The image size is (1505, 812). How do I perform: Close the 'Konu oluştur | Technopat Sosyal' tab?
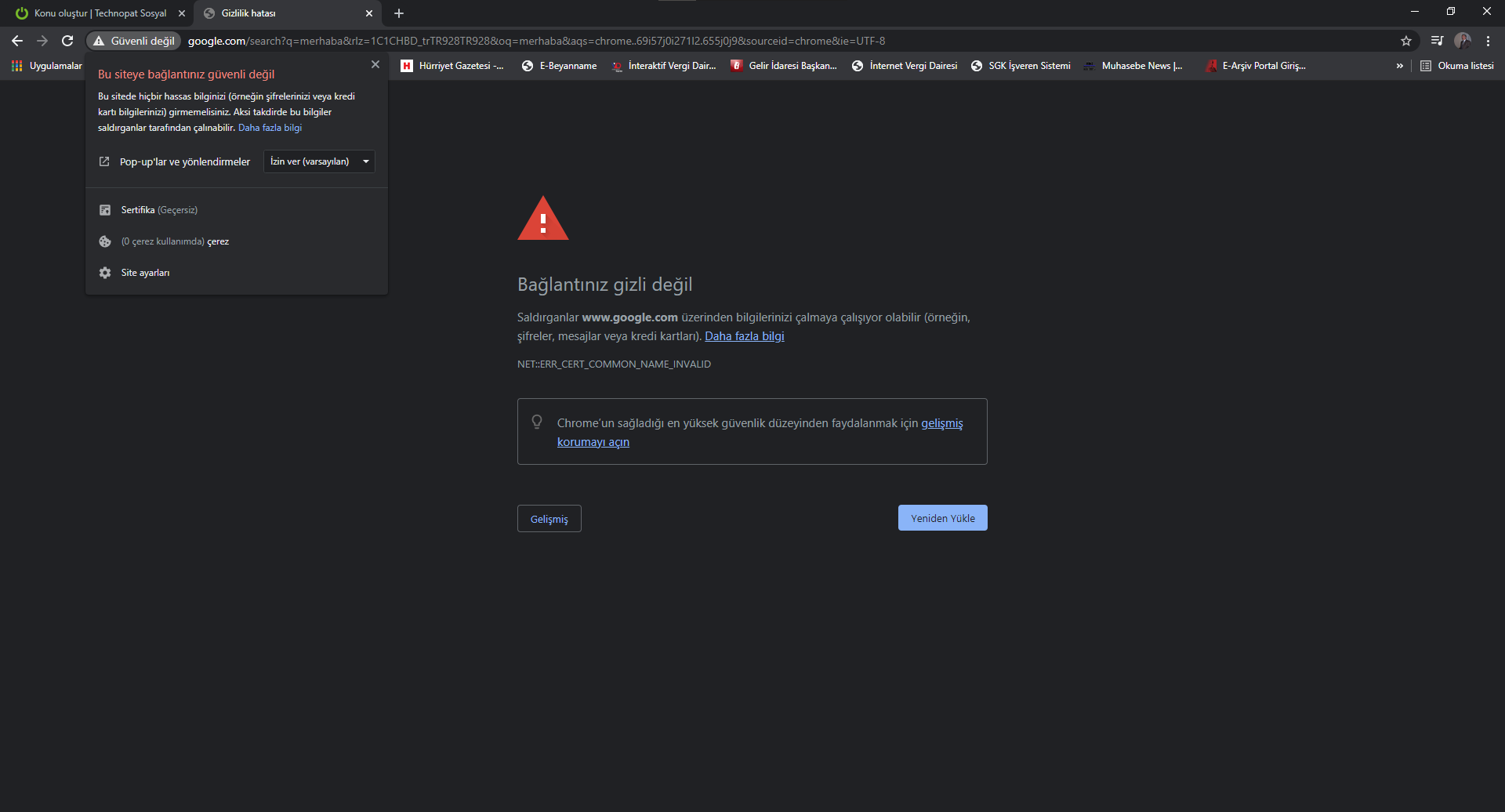tap(182, 13)
